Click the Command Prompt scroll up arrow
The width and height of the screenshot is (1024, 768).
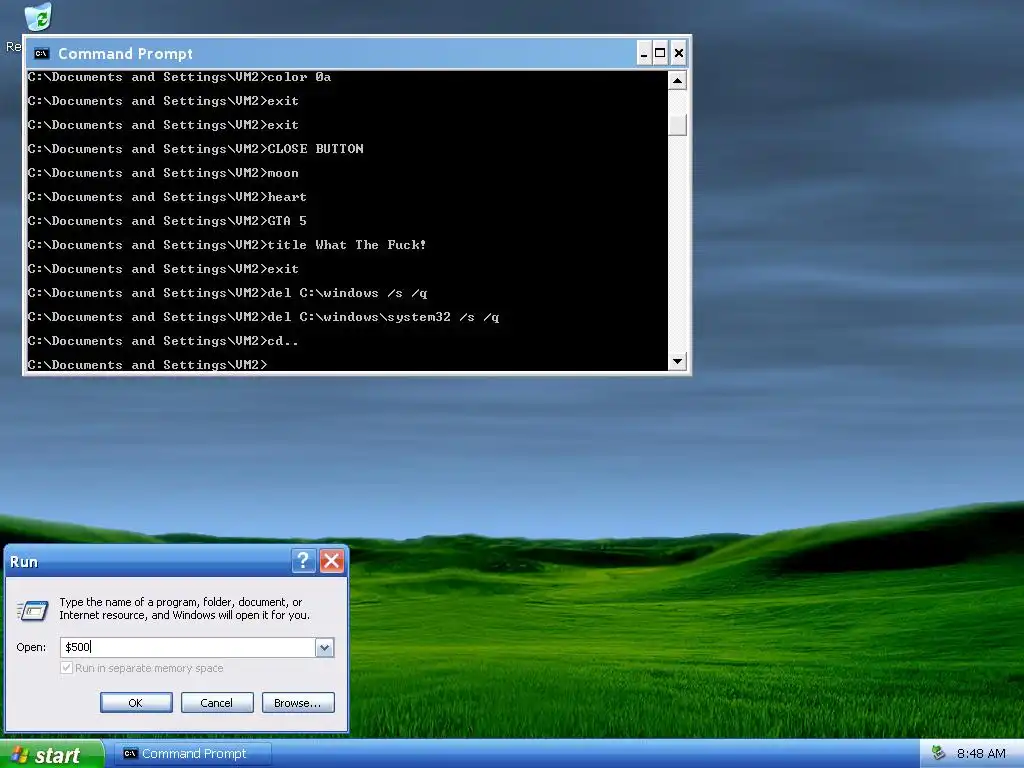(x=677, y=81)
